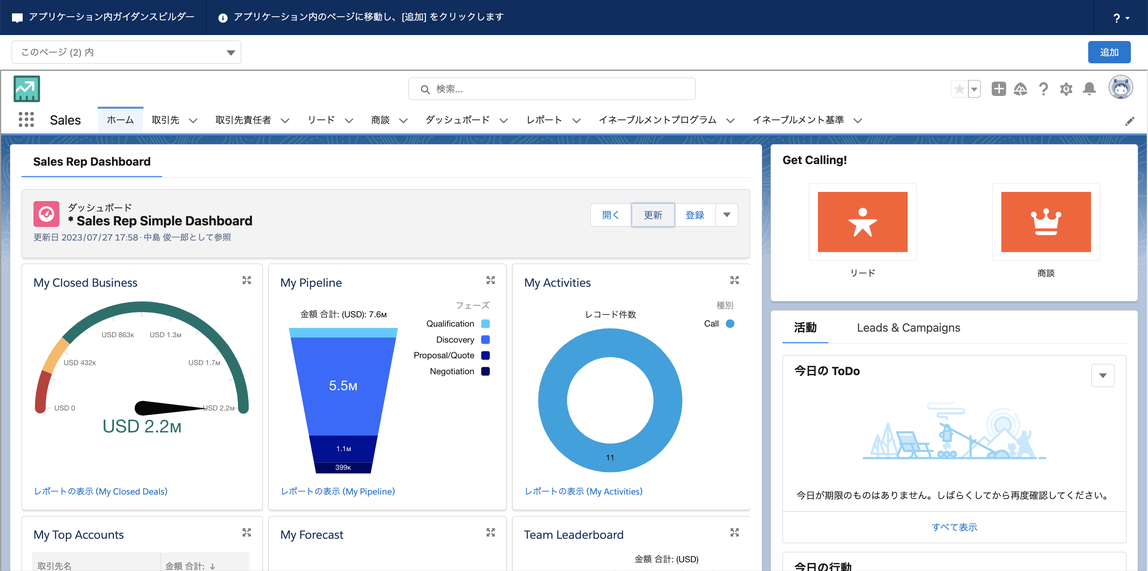Image resolution: width=1148 pixels, height=571 pixels.
Task: Click the 更新 dashboard button
Action: pyautogui.click(x=653, y=215)
